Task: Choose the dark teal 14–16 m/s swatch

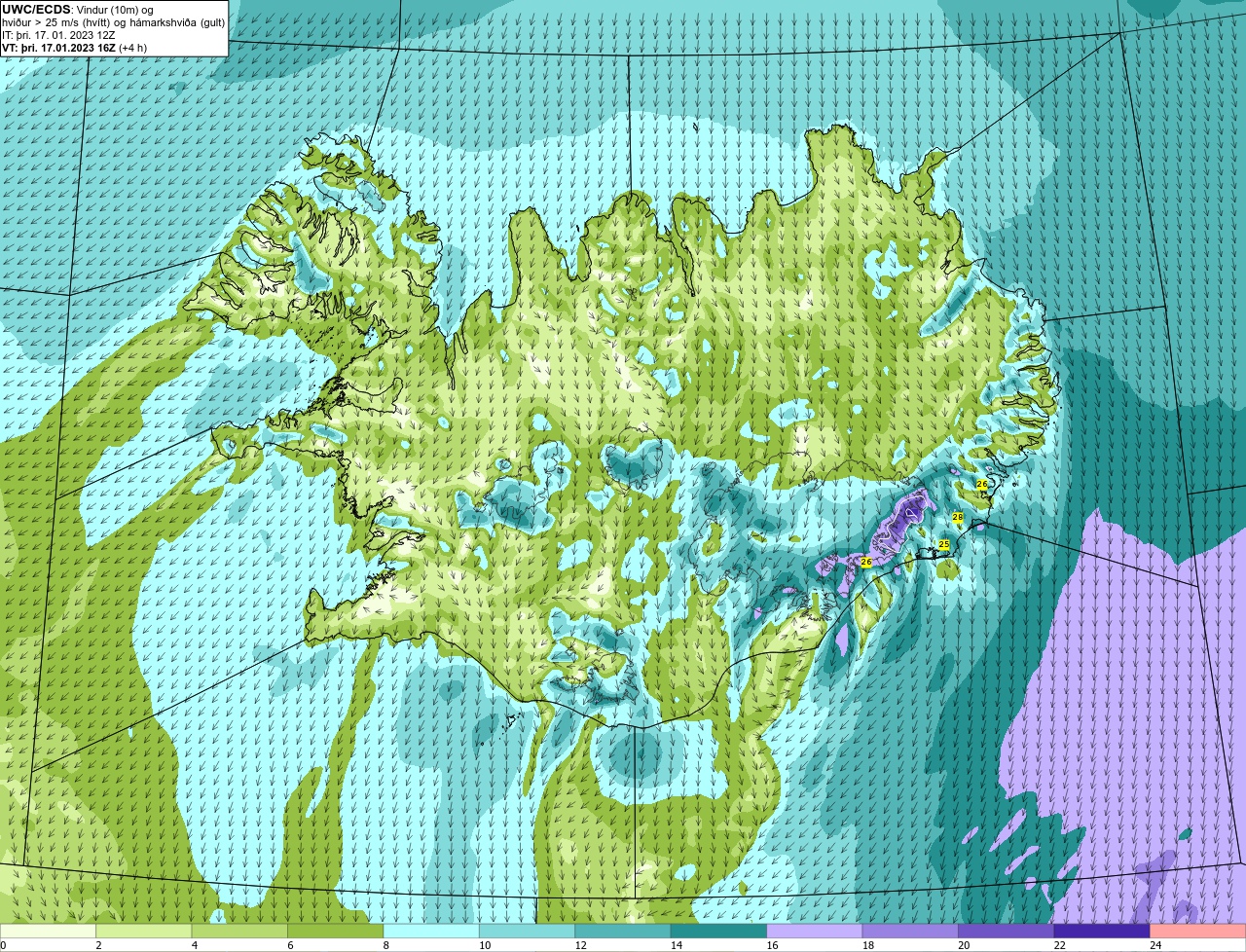Action: 719,931
